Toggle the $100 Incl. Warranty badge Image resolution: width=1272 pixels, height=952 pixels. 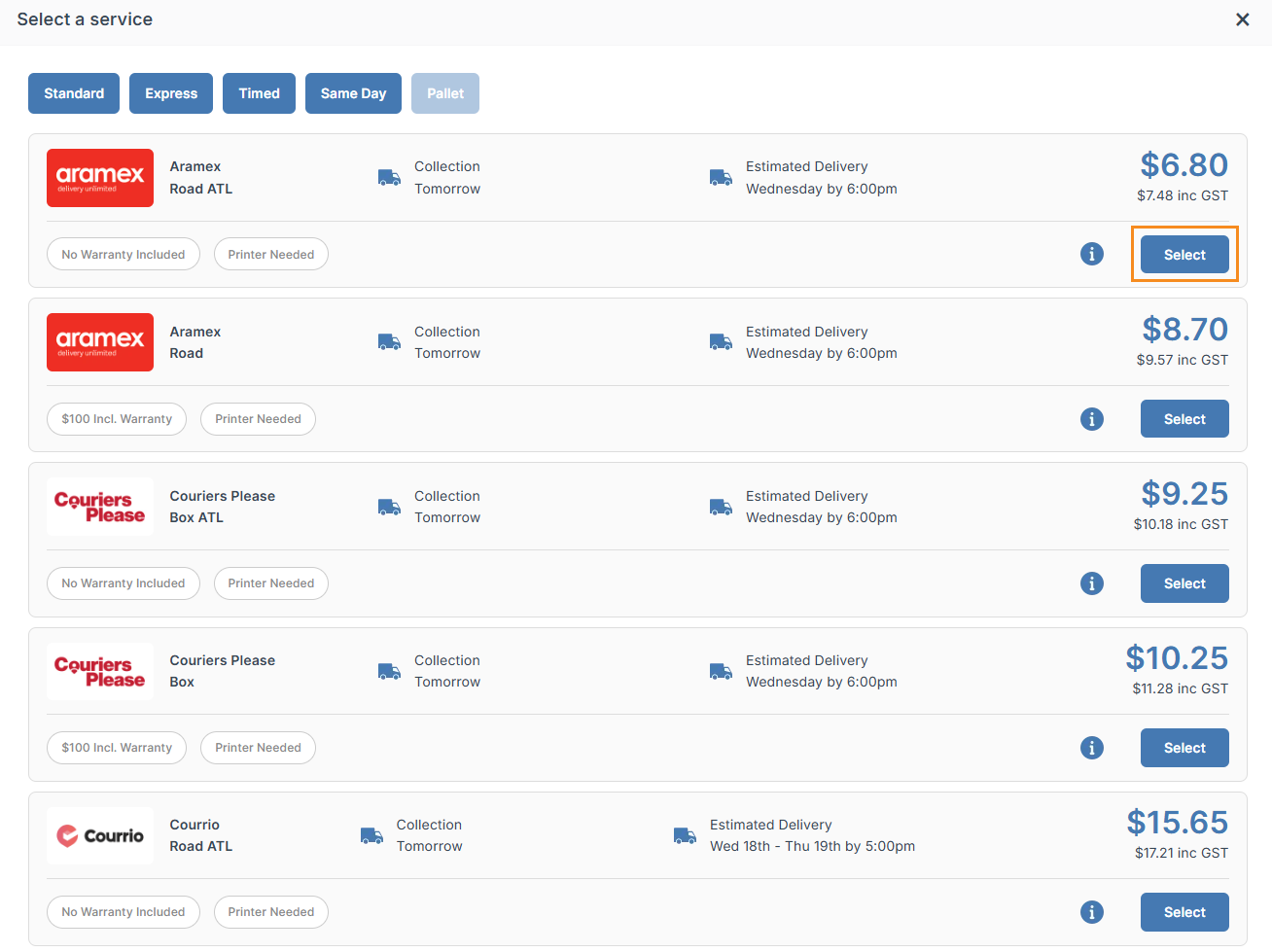(x=116, y=419)
